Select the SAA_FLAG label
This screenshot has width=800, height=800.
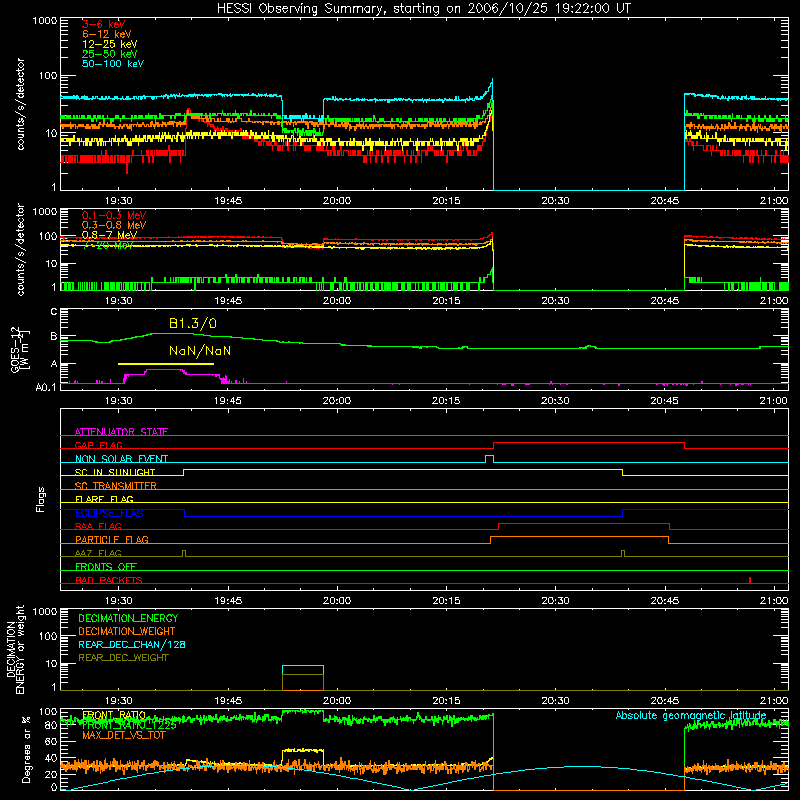point(98,526)
